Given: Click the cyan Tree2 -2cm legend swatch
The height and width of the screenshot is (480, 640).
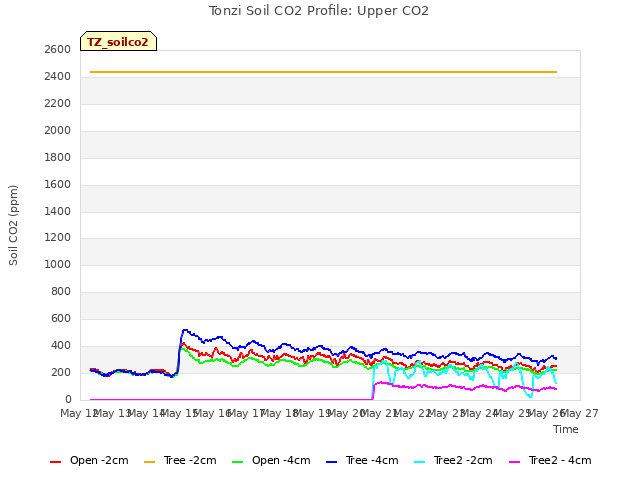Looking at the screenshot, I should tap(419, 462).
